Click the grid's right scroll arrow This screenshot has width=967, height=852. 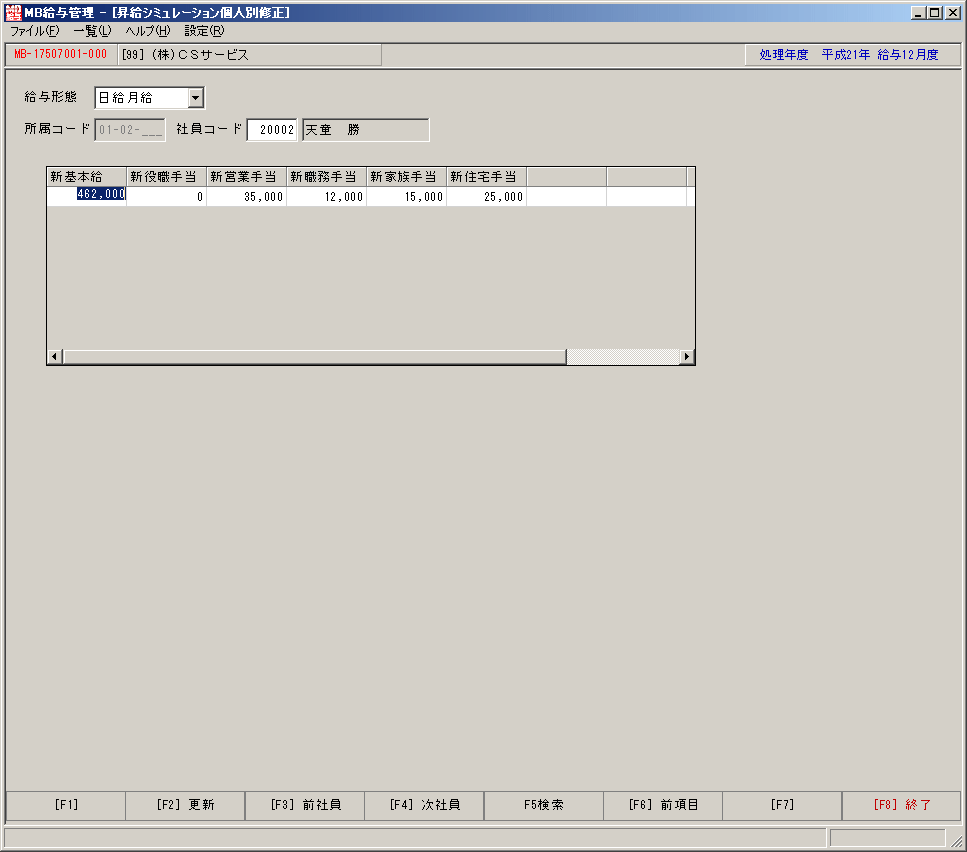click(686, 356)
